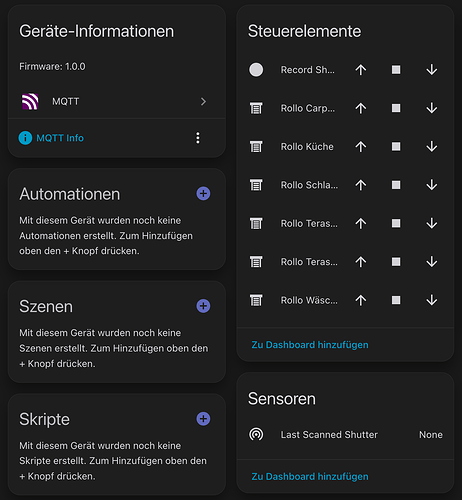The height and width of the screenshot is (500, 462).
Task: Stop the Rollo Schla... shutter
Action: tap(396, 185)
